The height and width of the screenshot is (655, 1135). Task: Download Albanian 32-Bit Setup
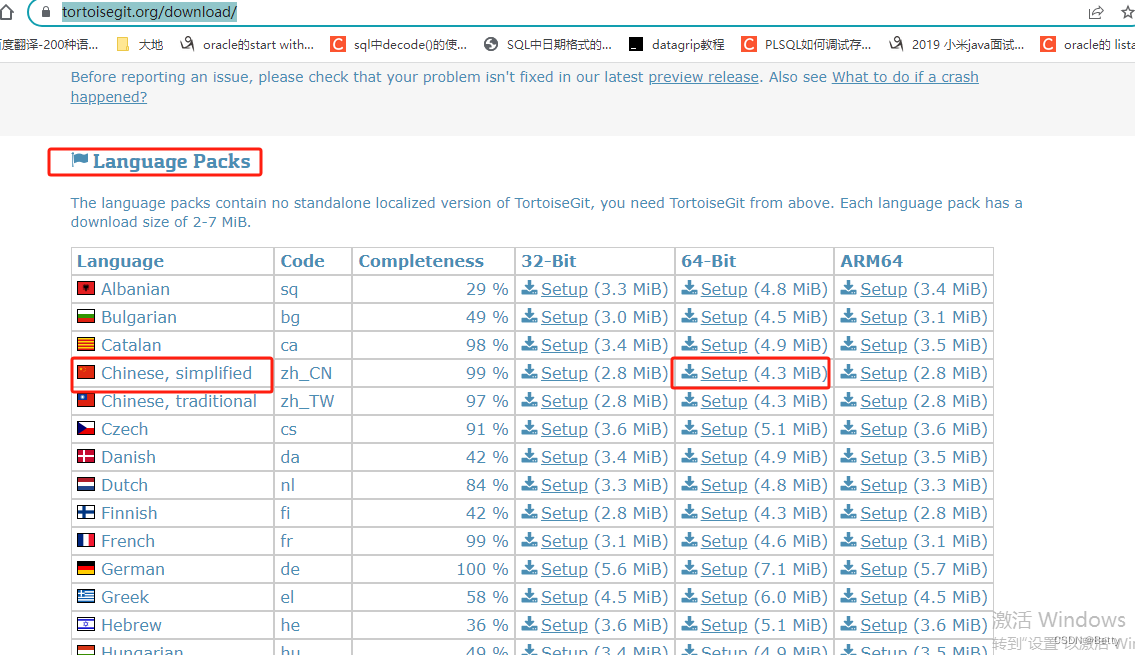pyautogui.click(x=564, y=290)
